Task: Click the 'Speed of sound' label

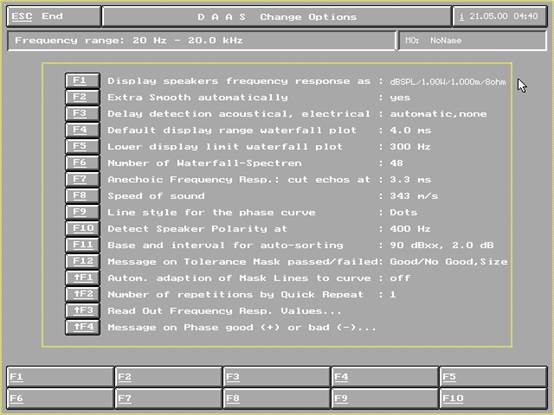Action: (x=156, y=196)
